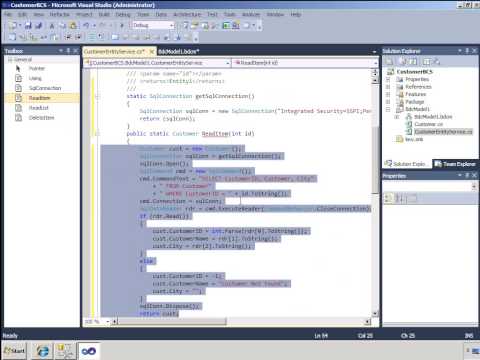Select CustomerEntityService.cs in Solution Explorer

point(443,132)
